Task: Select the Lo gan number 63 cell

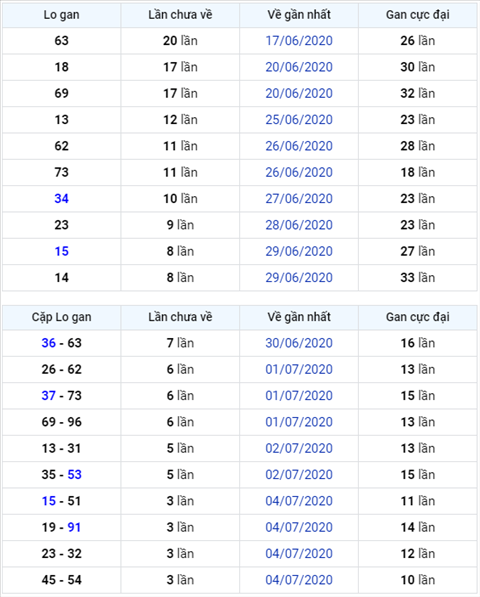Action: coord(62,41)
